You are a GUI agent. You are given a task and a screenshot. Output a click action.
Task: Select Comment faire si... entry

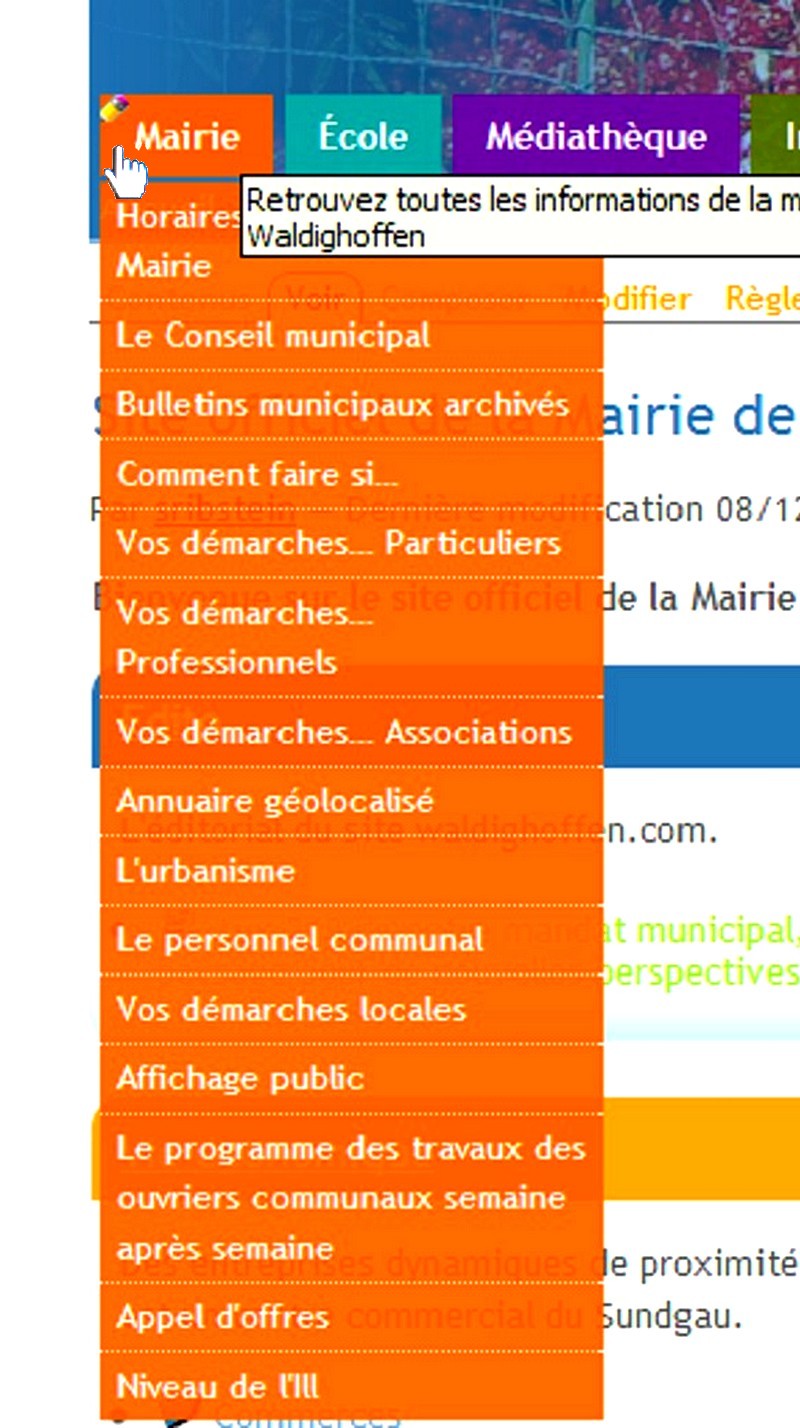point(257,473)
